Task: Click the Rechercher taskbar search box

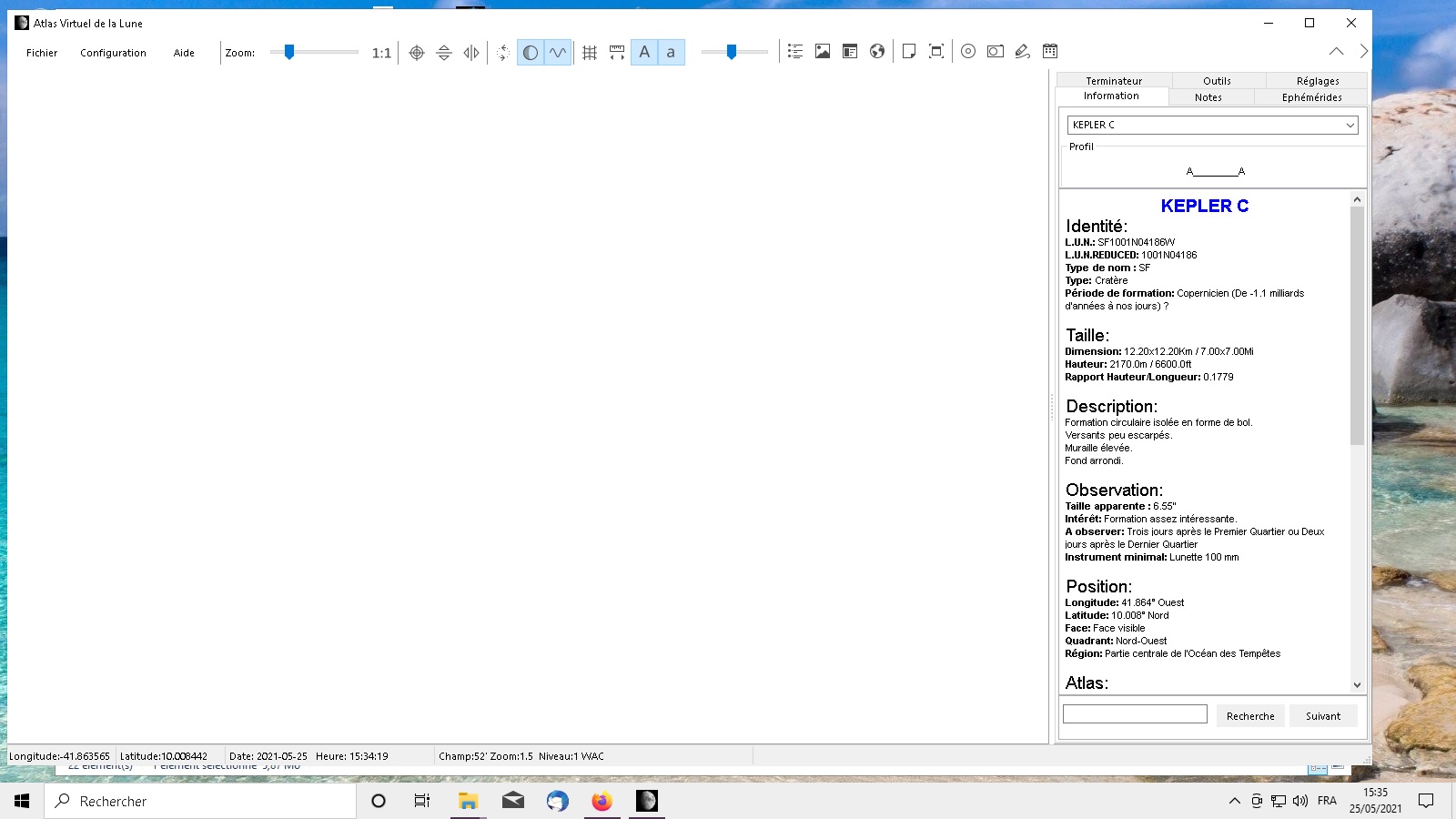Action: point(200,801)
